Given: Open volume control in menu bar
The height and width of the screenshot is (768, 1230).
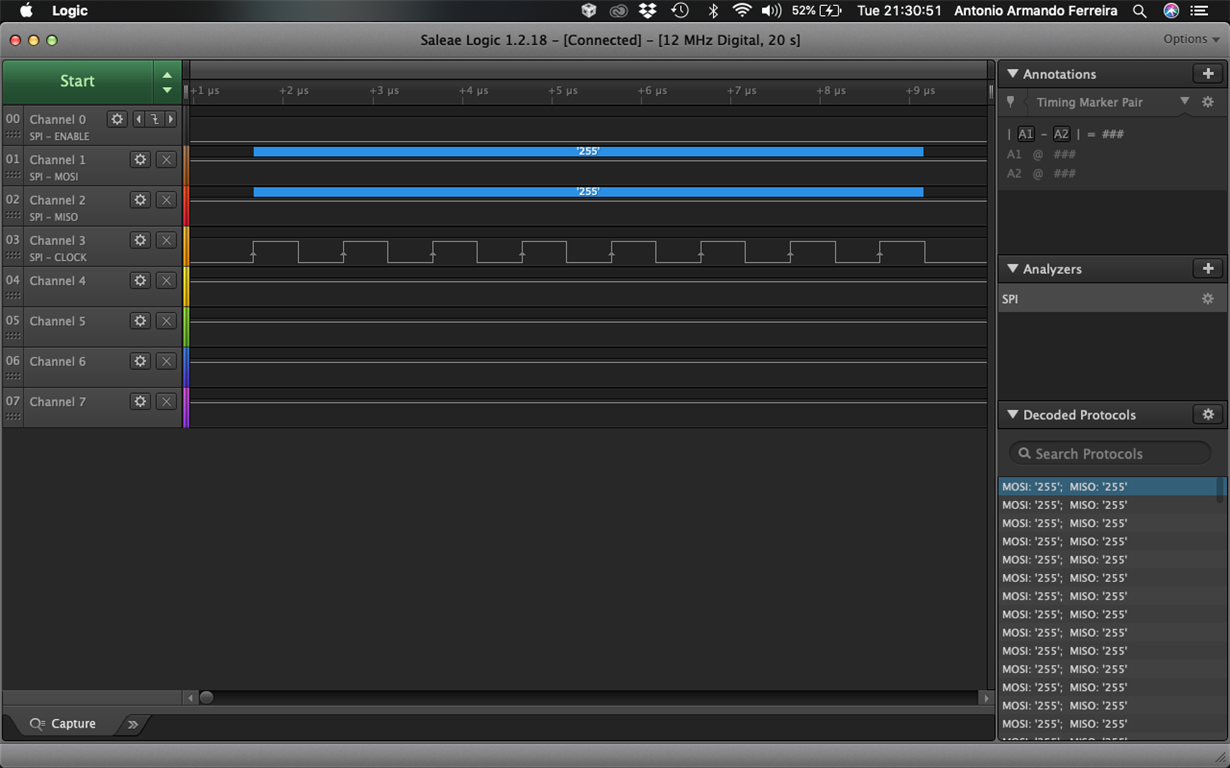Looking at the screenshot, I should click(x=771, y=11).
